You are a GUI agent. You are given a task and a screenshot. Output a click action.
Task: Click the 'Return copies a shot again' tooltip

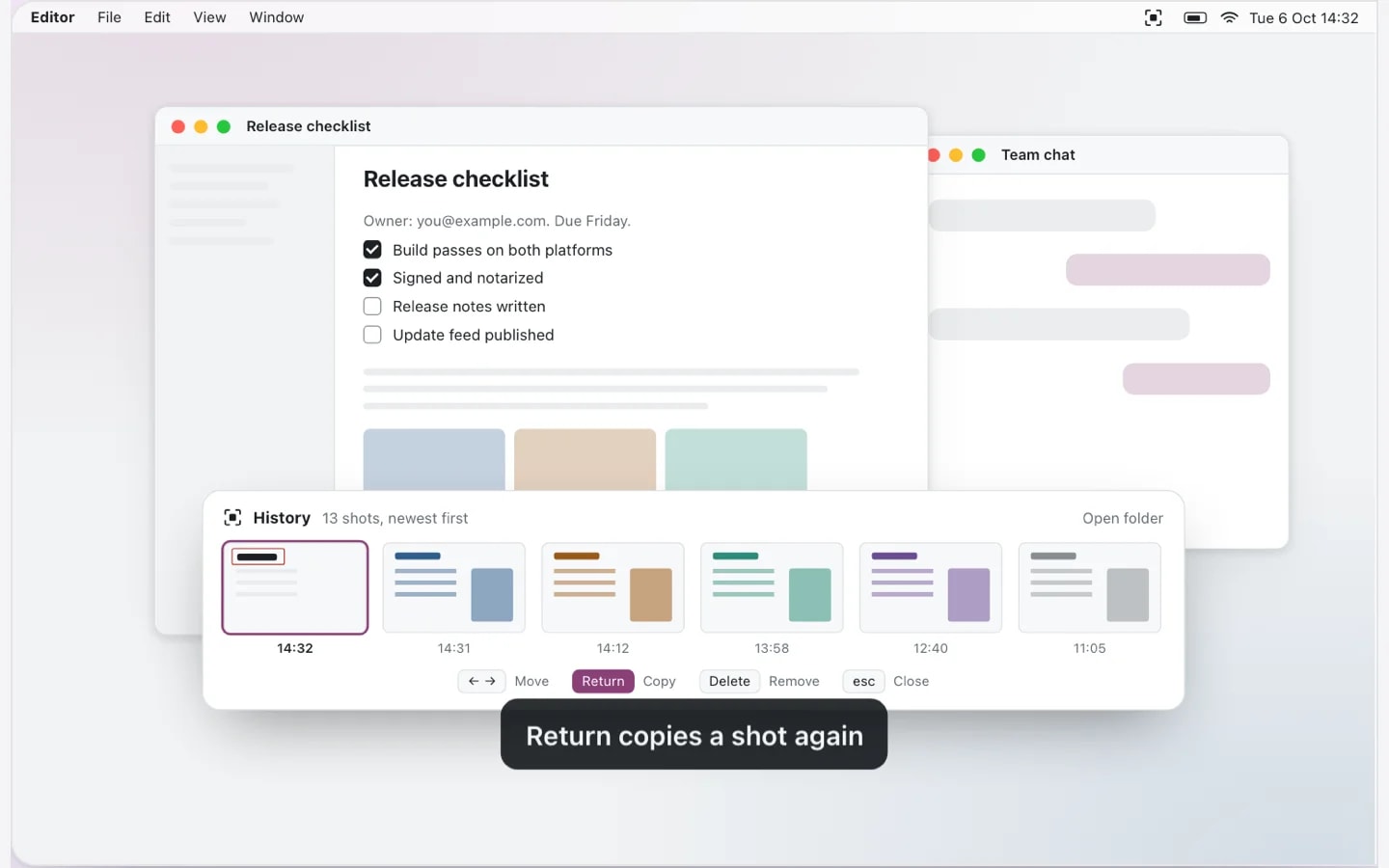coord(694,735)
